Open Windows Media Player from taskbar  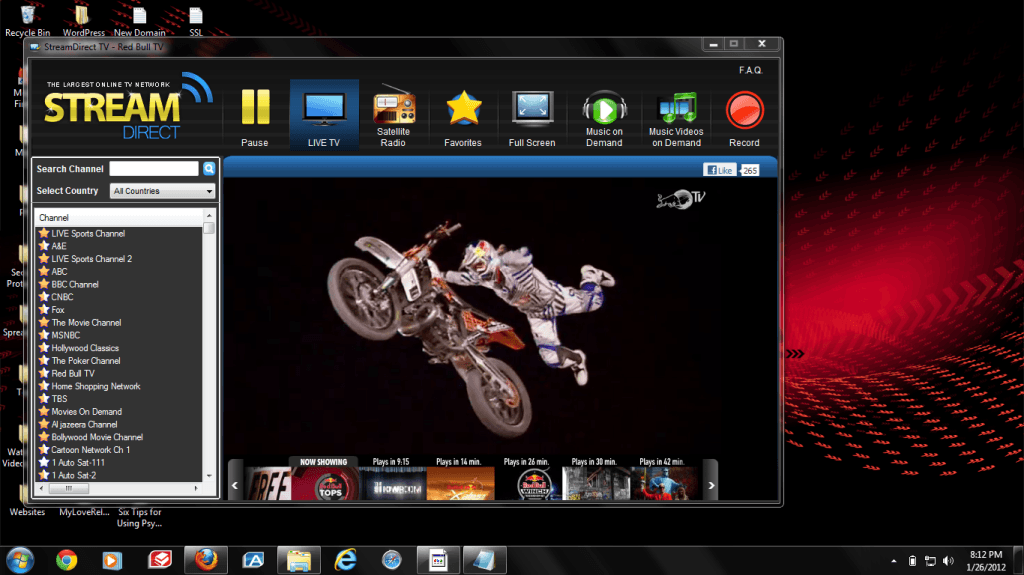(x=112, y=561)
